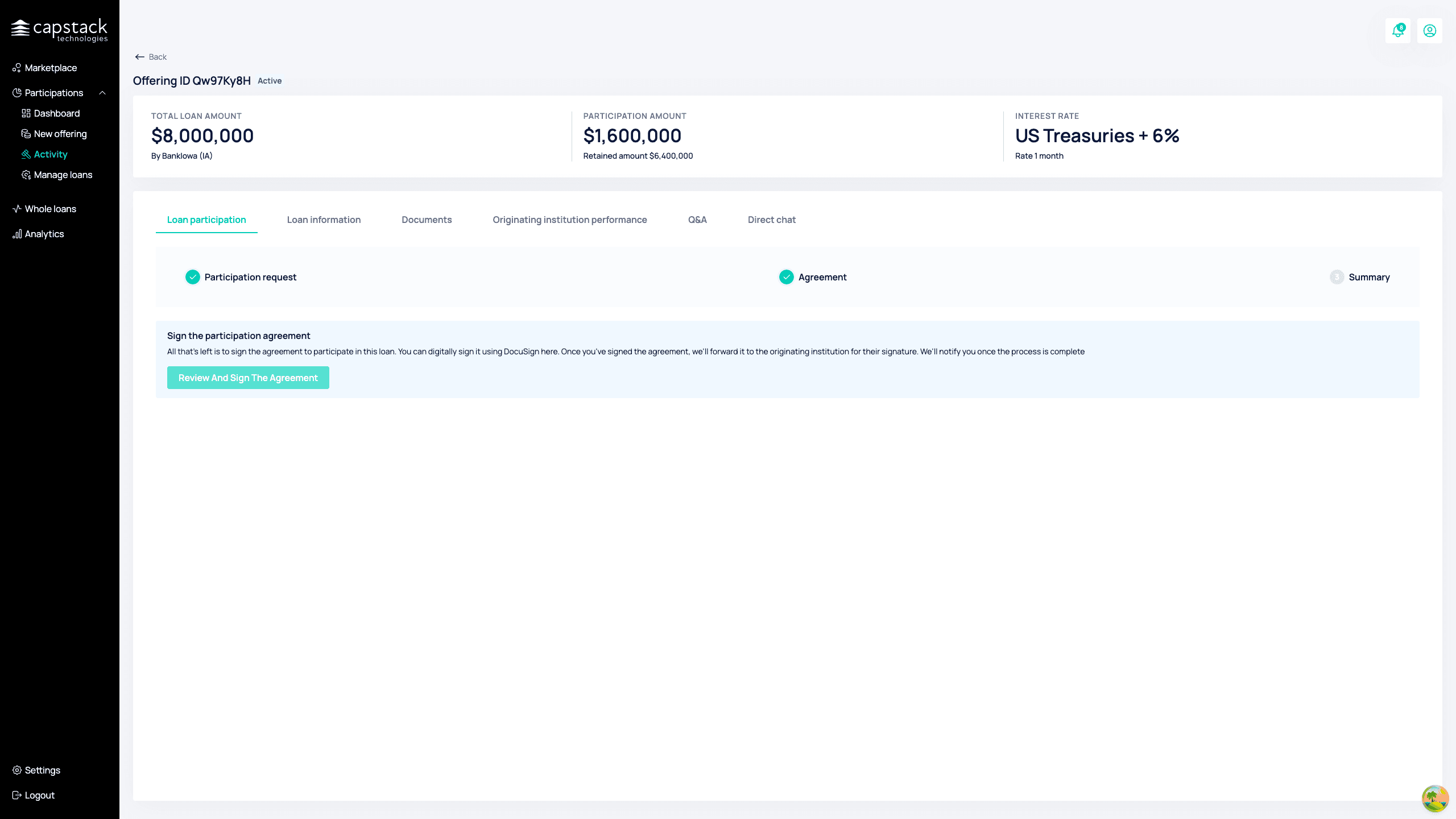Open the notifications bell

[x=1398, y=31]
